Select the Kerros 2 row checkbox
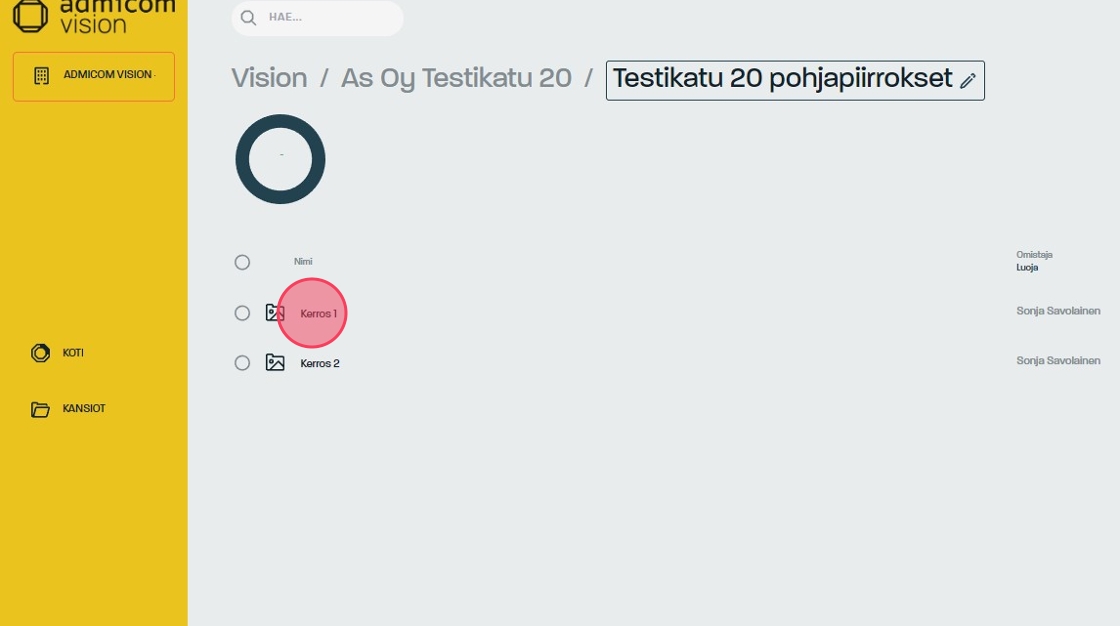Viewport: 1120px width, 626px height. click(242, 363)
